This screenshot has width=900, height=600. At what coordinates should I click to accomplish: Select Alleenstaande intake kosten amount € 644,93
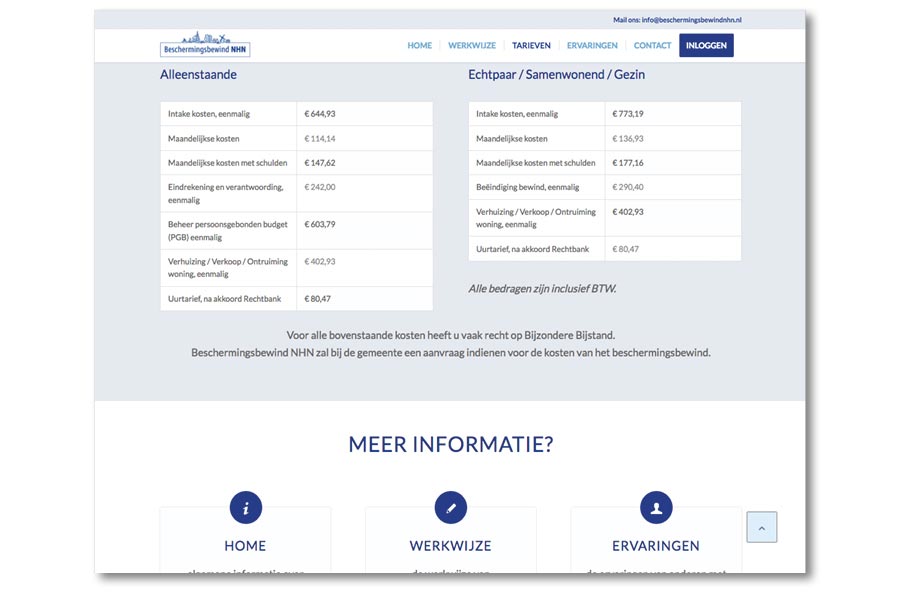tap(320, 114)
